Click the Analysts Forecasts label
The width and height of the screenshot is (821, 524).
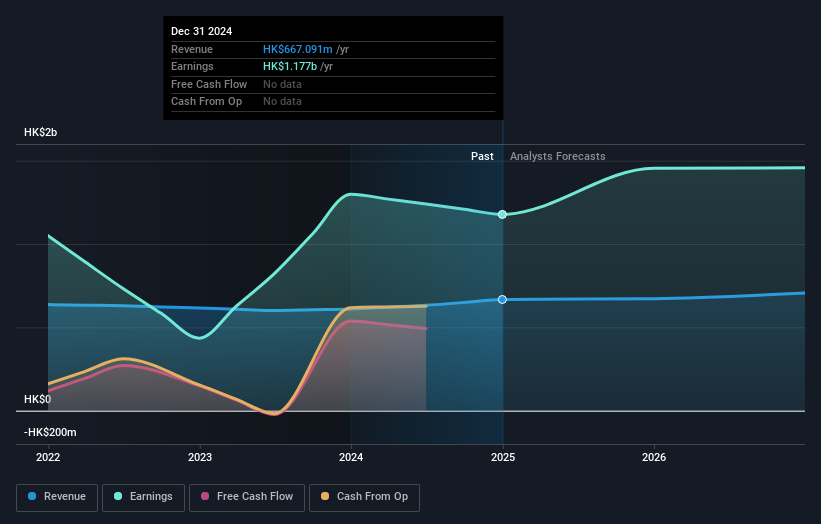point(558,156)
